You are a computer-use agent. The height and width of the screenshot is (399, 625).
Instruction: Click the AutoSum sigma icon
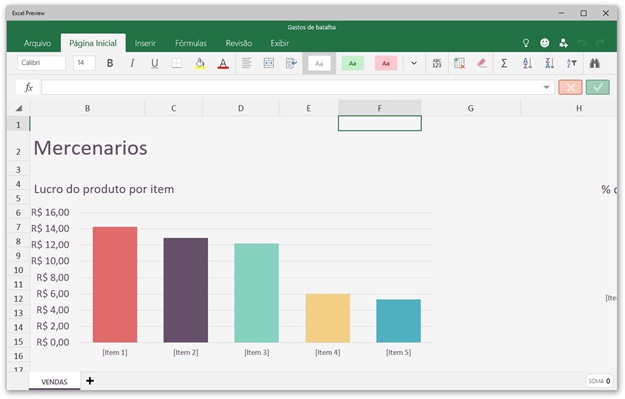click(504, 63)
